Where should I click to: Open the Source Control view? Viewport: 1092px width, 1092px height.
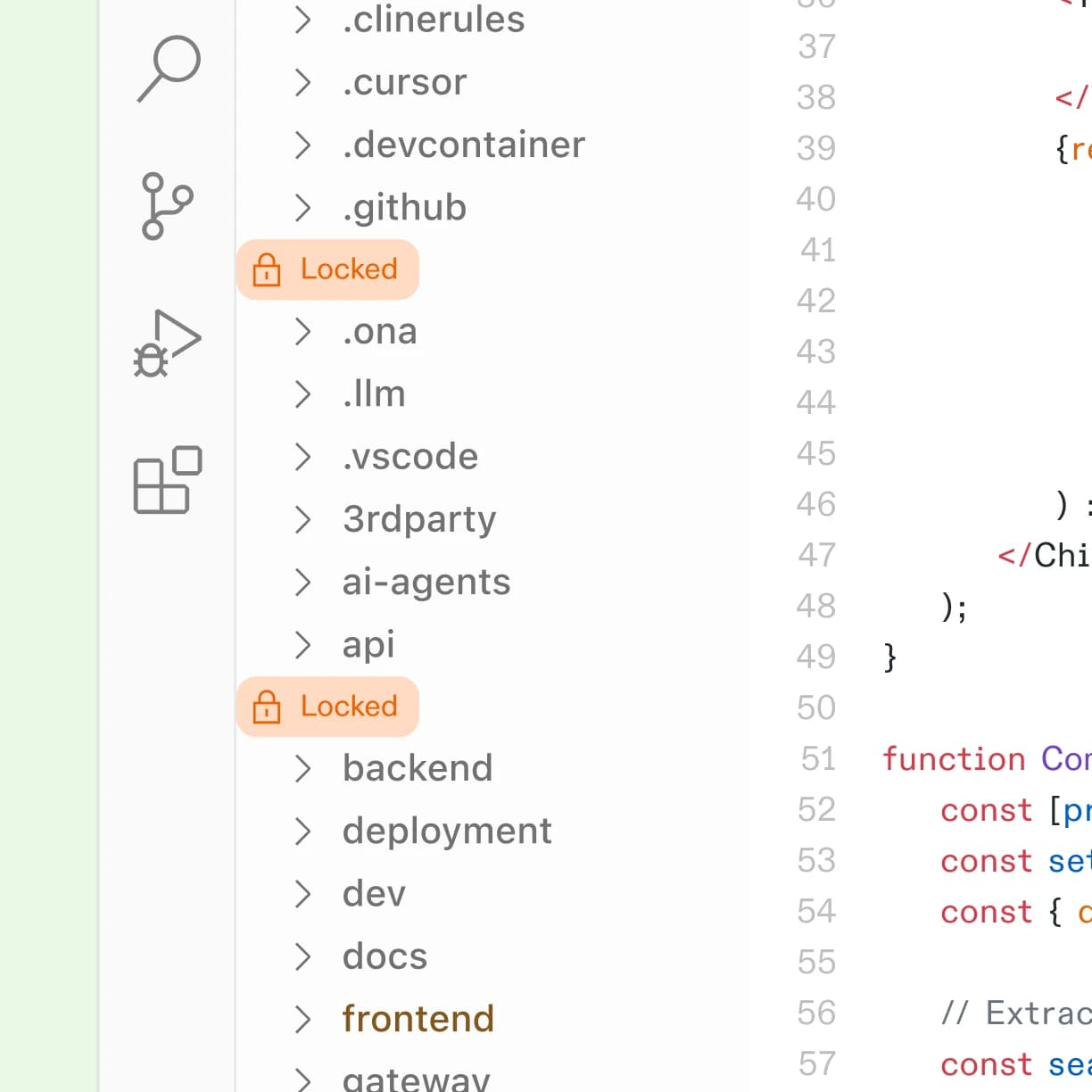point(166,206)
